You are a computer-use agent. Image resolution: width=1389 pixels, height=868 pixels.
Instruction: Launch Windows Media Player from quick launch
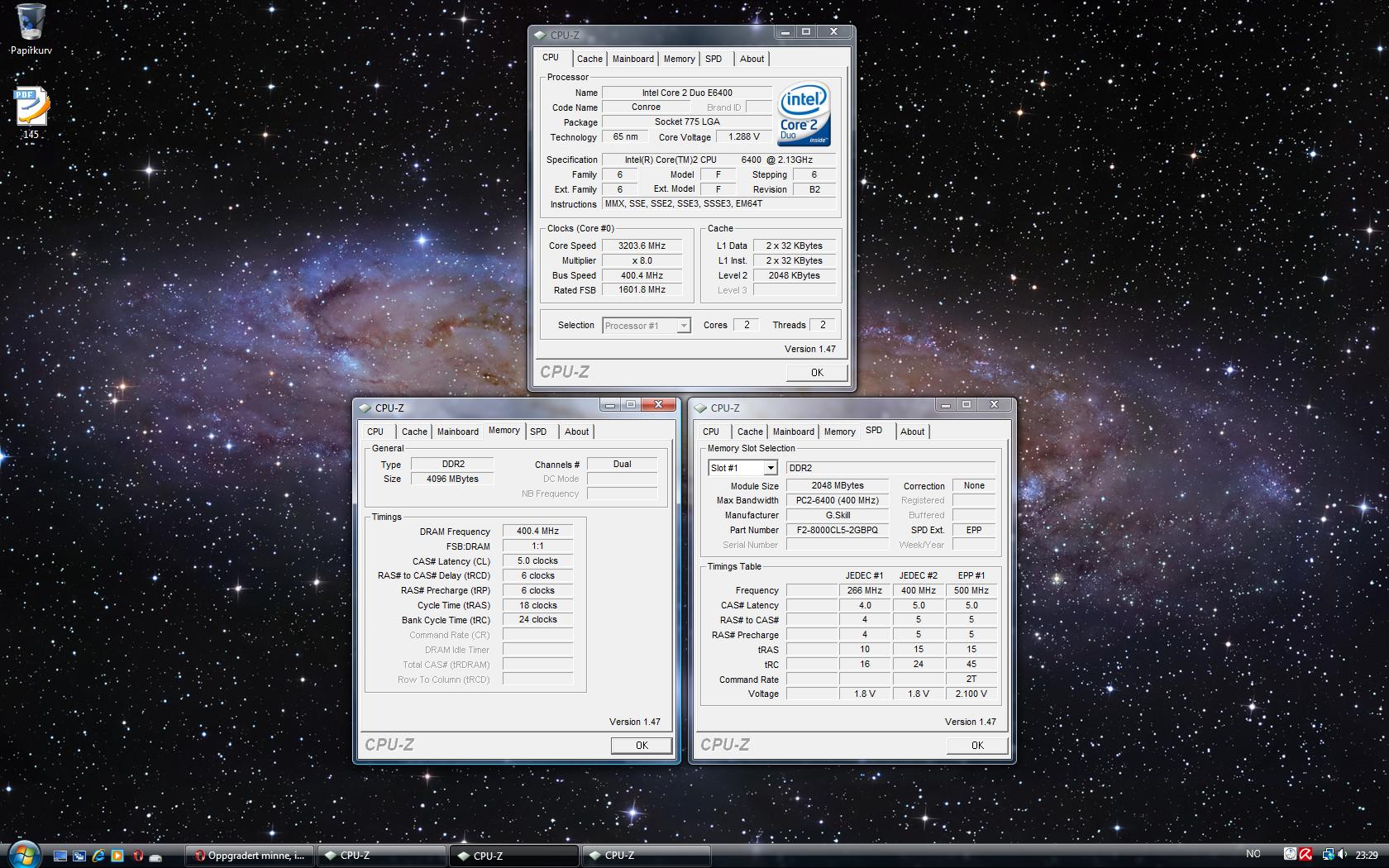(x=117, y=856)
